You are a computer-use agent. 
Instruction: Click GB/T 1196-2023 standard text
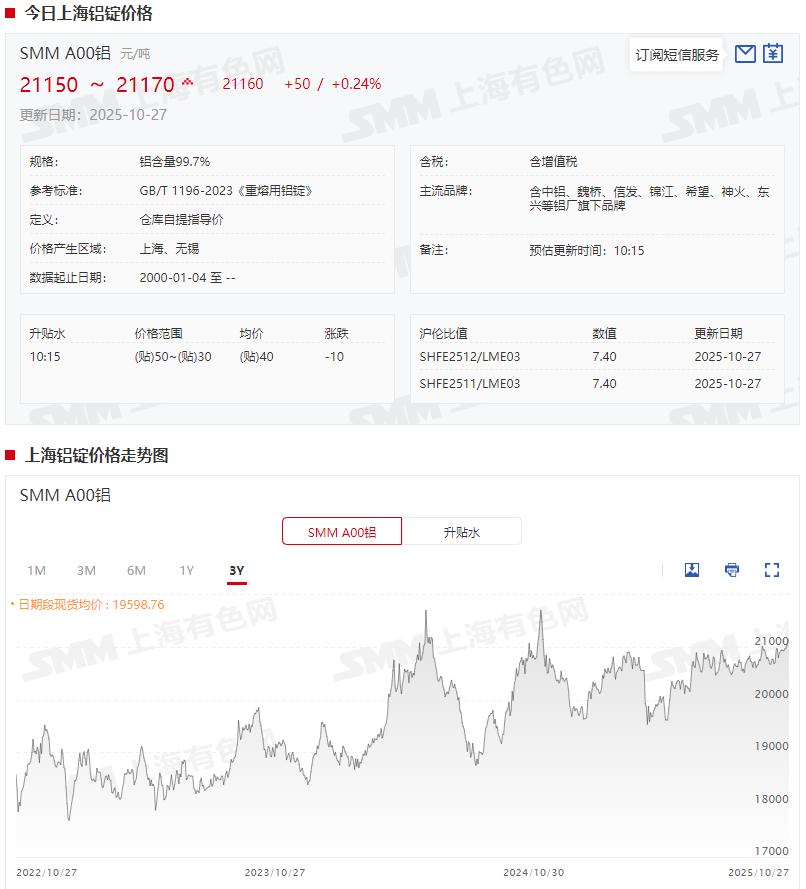pyautogui.click(x=226, y=190)
